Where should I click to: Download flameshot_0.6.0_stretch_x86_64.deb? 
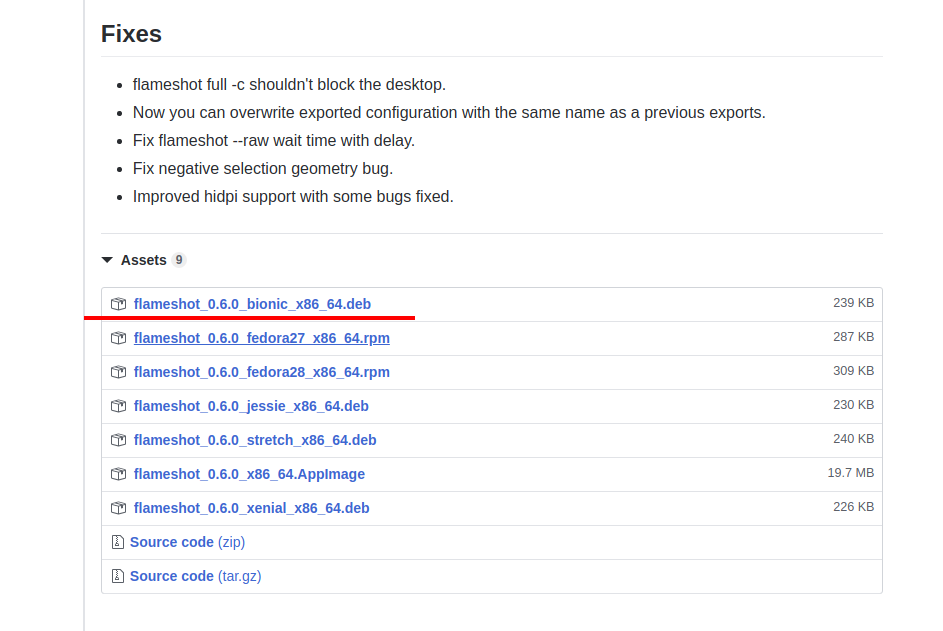(255, 440)
